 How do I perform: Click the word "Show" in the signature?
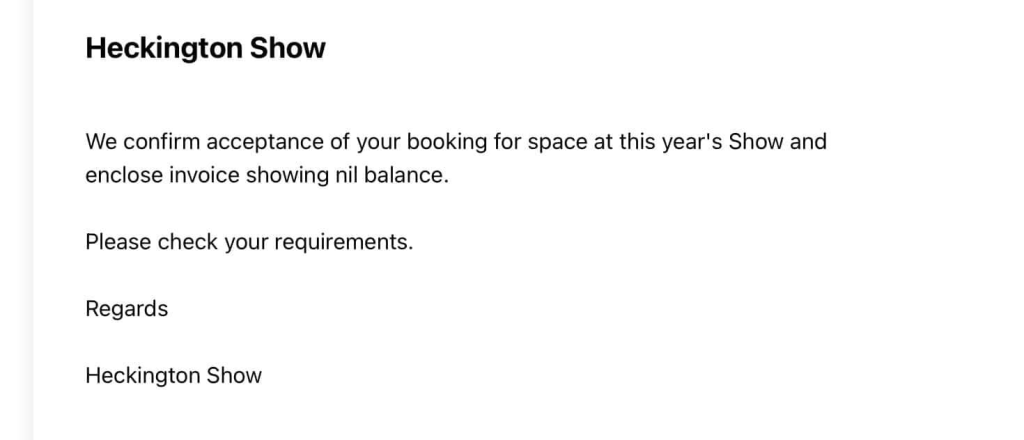tap(234, 376)
